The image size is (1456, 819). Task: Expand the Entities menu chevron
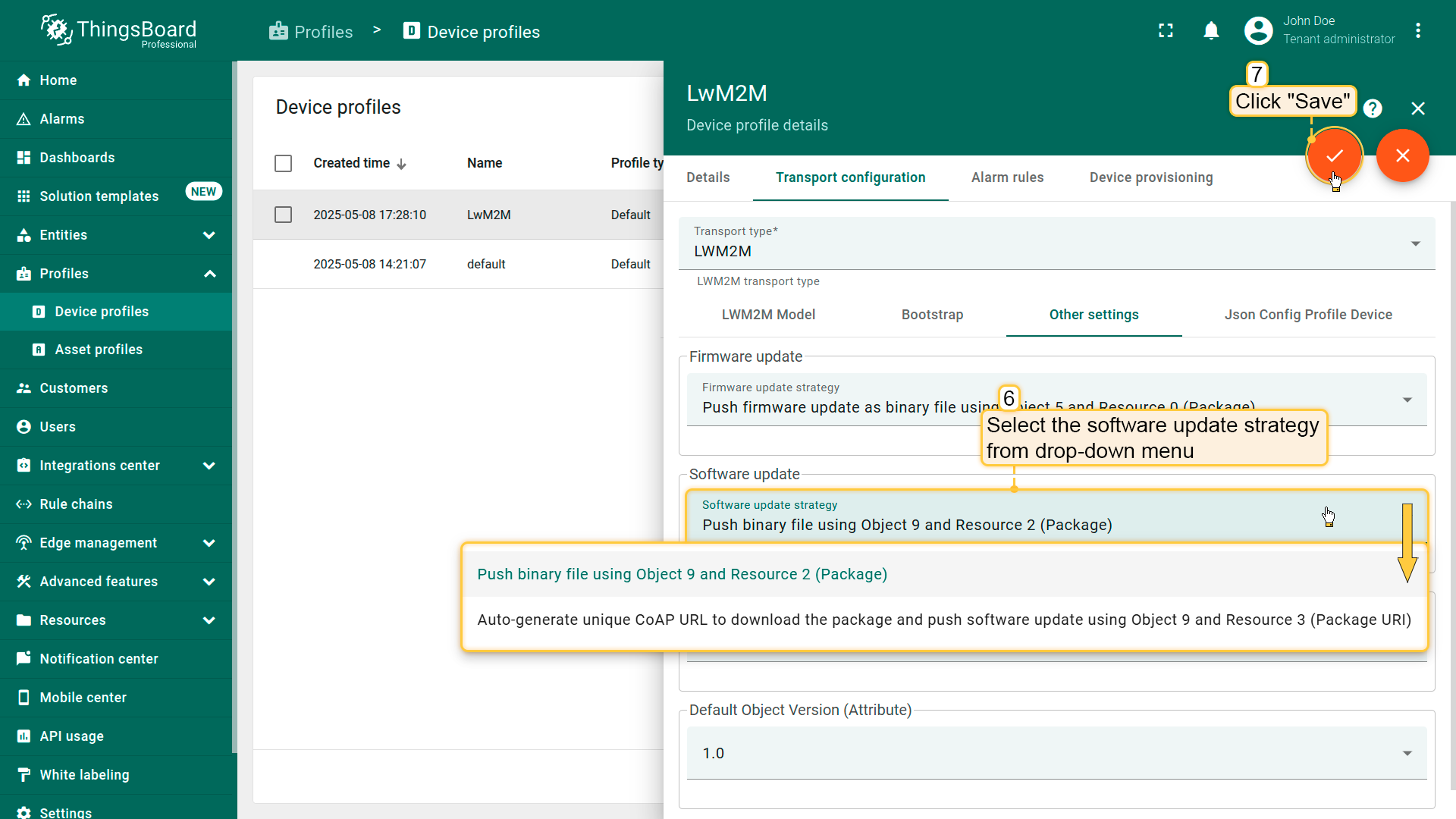209,235
